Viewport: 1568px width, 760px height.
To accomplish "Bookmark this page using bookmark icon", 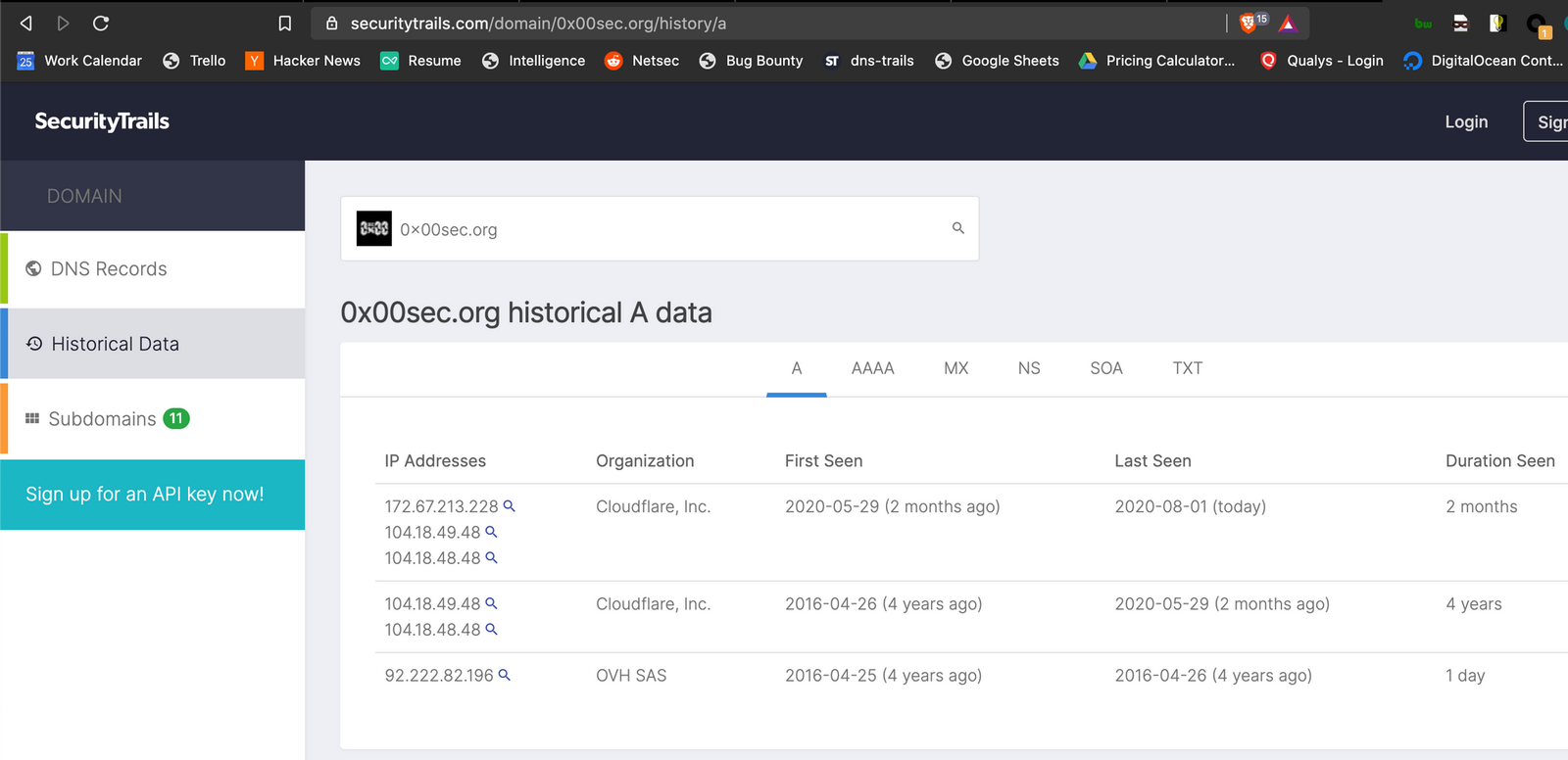I will tap(284, 23).
